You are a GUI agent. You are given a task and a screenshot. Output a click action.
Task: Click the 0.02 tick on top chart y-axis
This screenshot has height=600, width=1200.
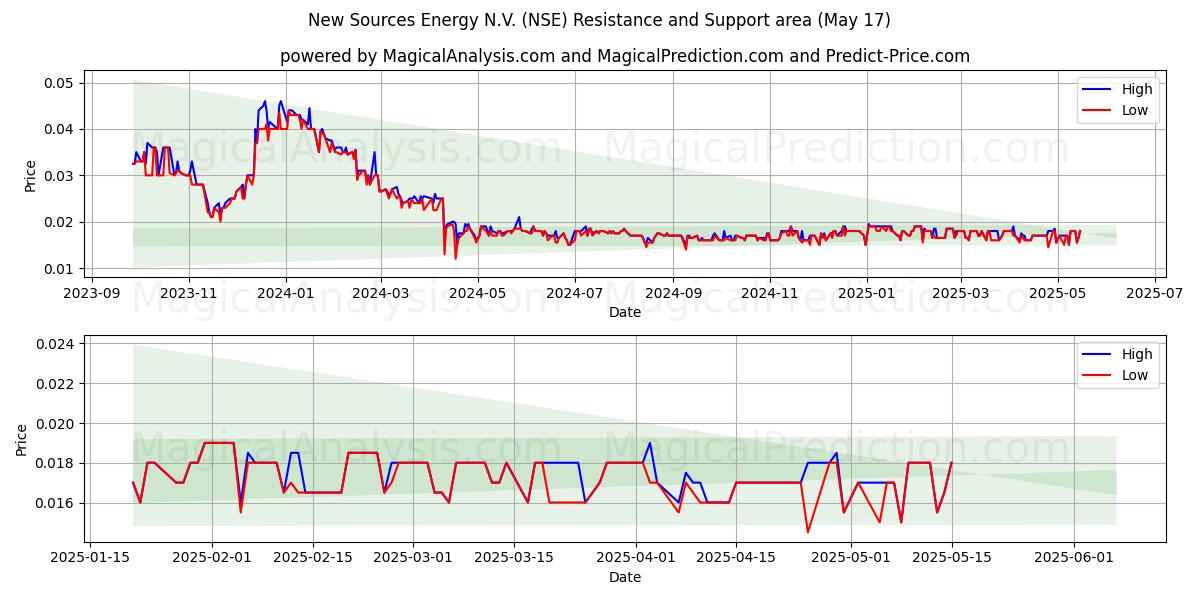(60, 222)
